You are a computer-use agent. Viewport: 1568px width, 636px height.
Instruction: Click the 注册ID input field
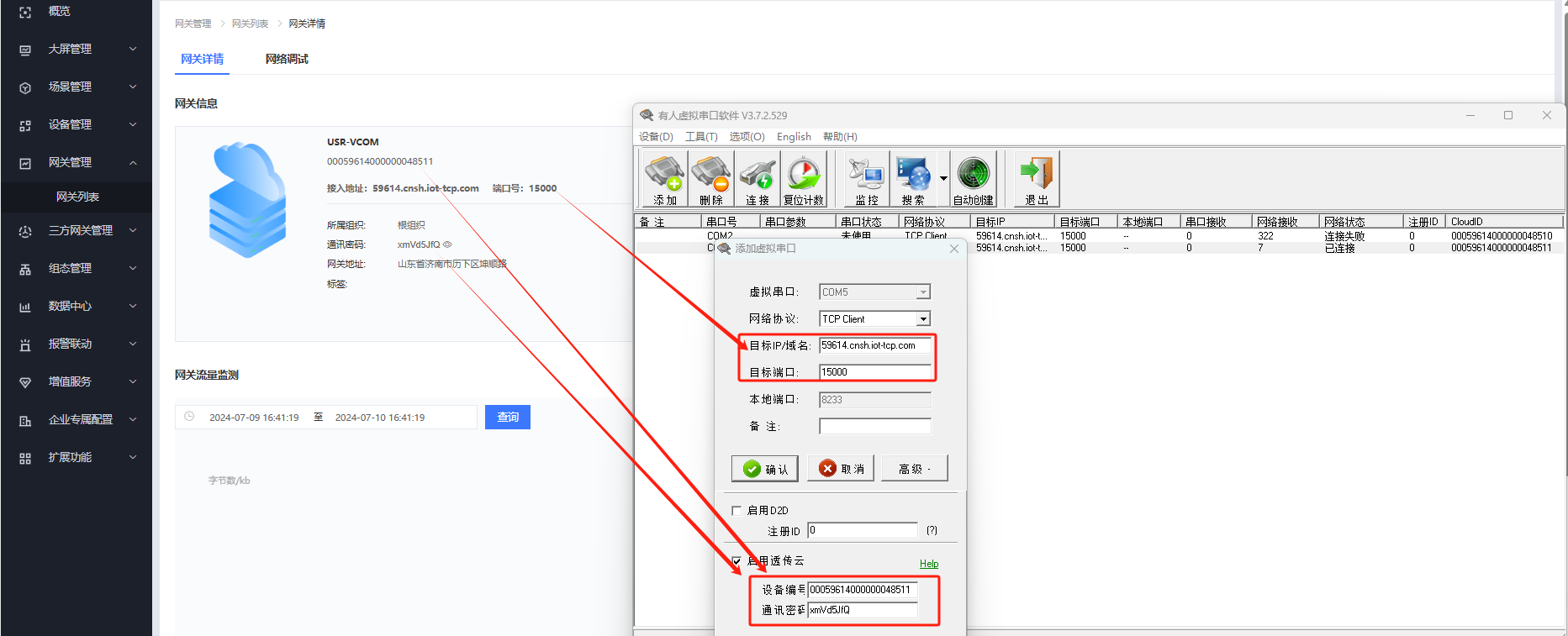[863, 530]
